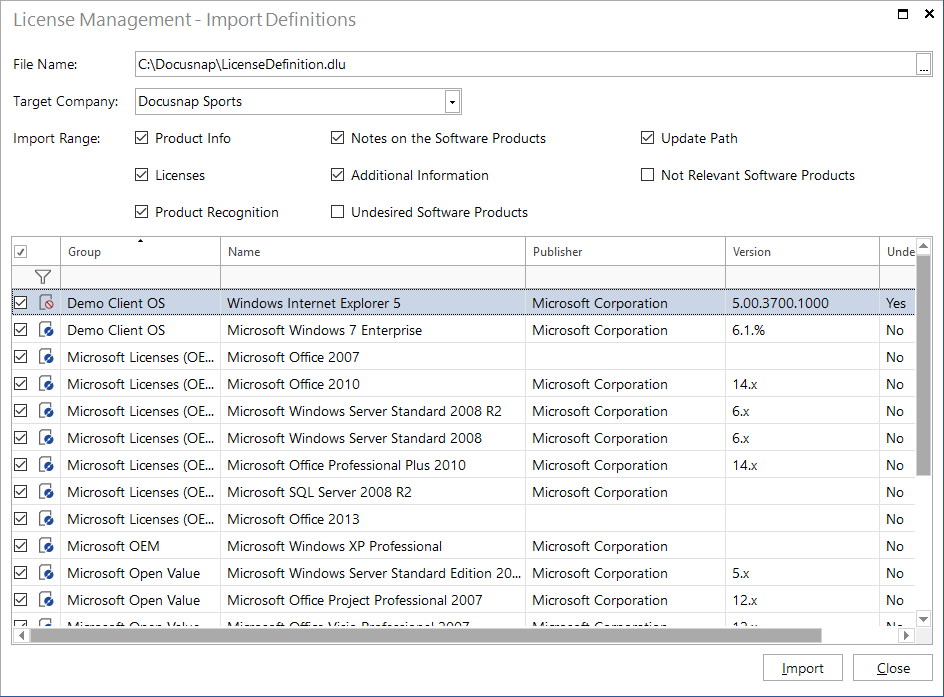Click the undesired product icon for Windows Internet Explorer 5
Screen dimensions: 944x697
(46, 303)
